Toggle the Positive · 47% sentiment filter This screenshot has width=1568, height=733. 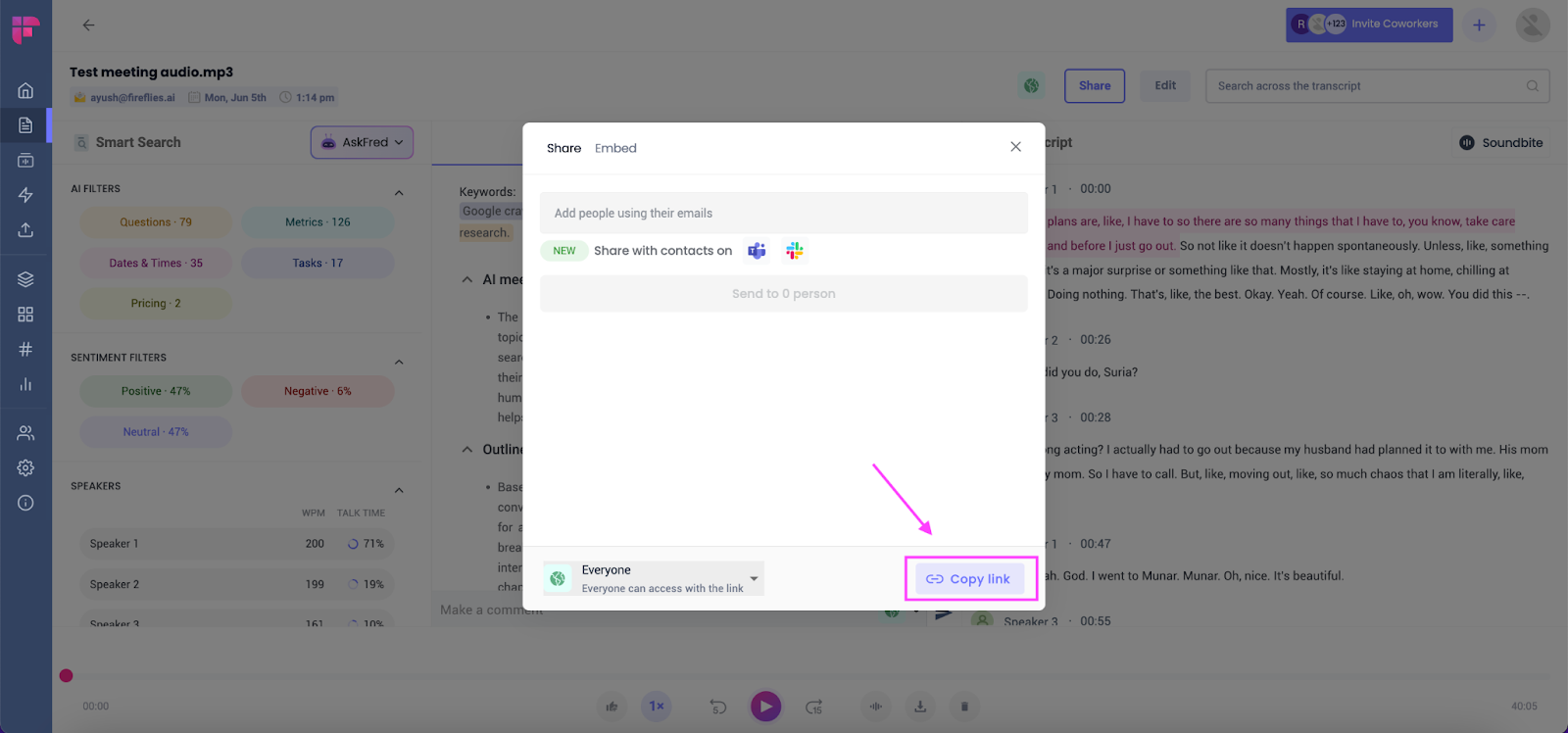156,391
